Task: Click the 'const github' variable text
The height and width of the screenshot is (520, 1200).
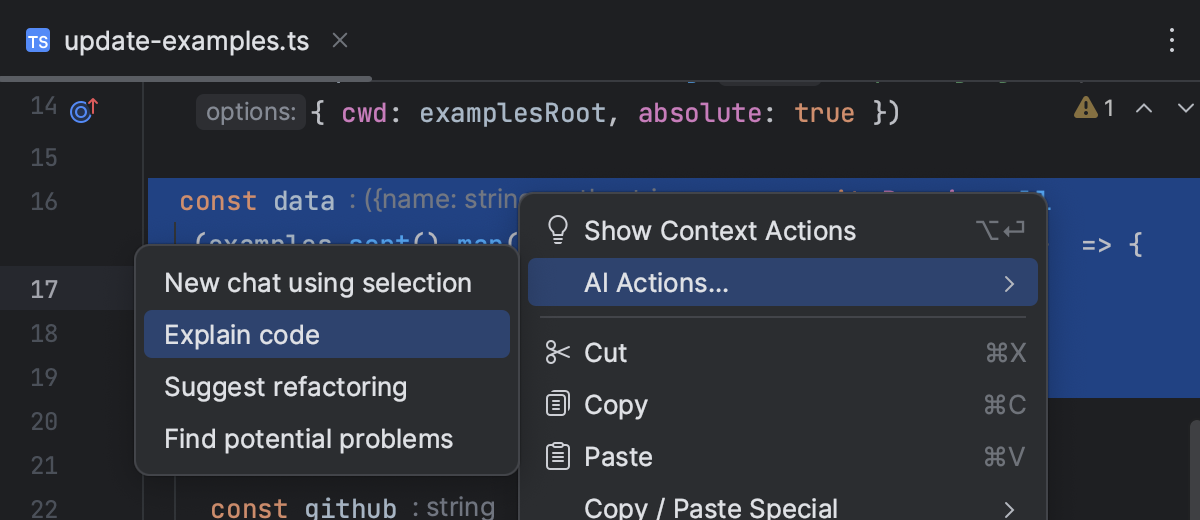Action: click(304, 508)
